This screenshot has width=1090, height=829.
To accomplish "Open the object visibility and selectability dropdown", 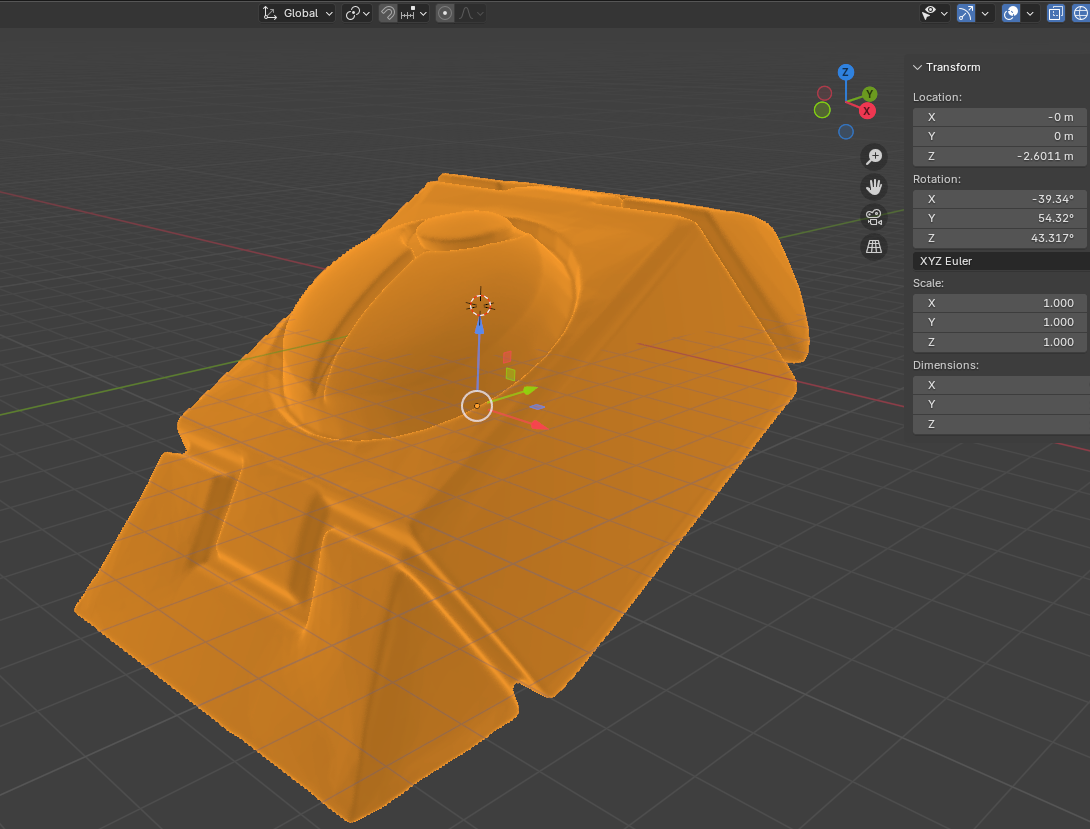I will tap(934, 13).
